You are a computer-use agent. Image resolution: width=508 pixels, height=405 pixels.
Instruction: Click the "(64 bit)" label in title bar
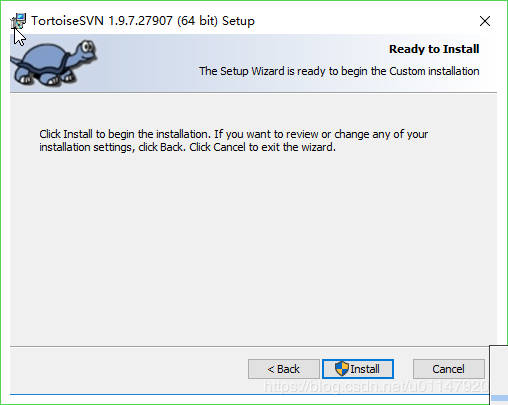(x=197, y=21)
